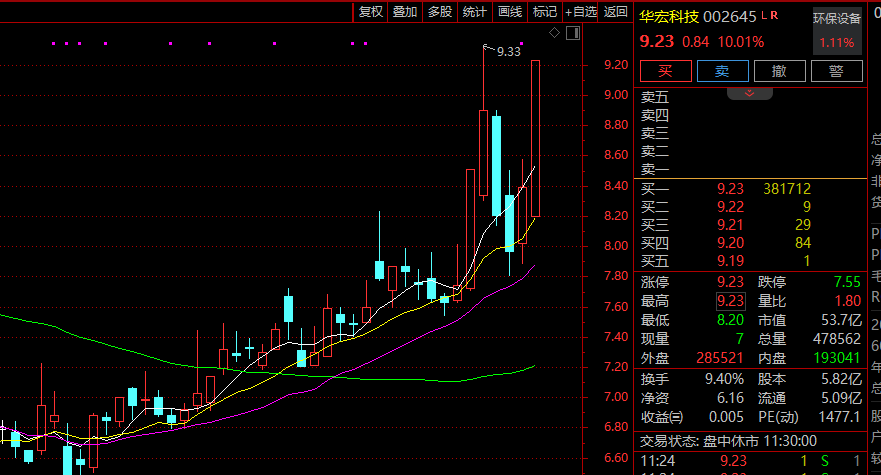Click the 买一 bid price 9.23

tap(731, 188)
